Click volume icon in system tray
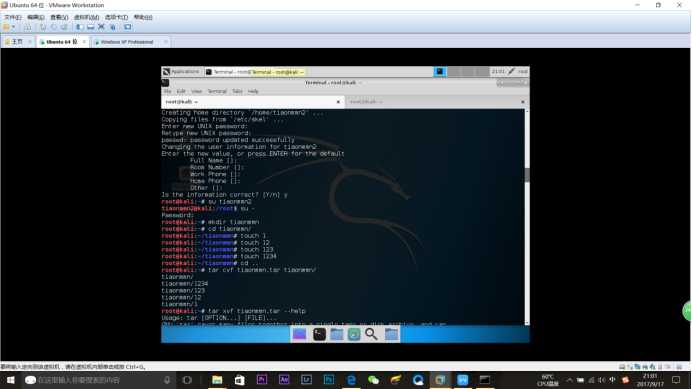This screenshot has width=692, height=389. pyautogui.click(x=602, y=380)
